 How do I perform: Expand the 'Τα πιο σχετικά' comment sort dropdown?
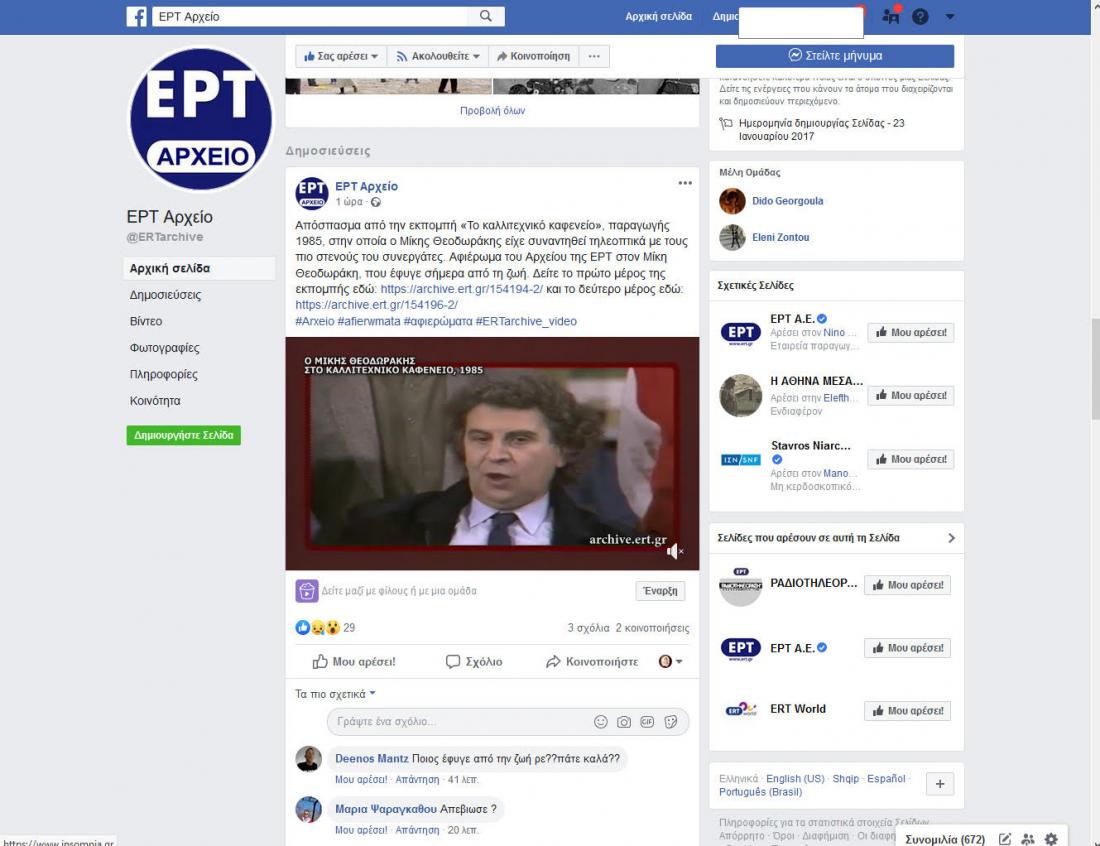point(336,694)
